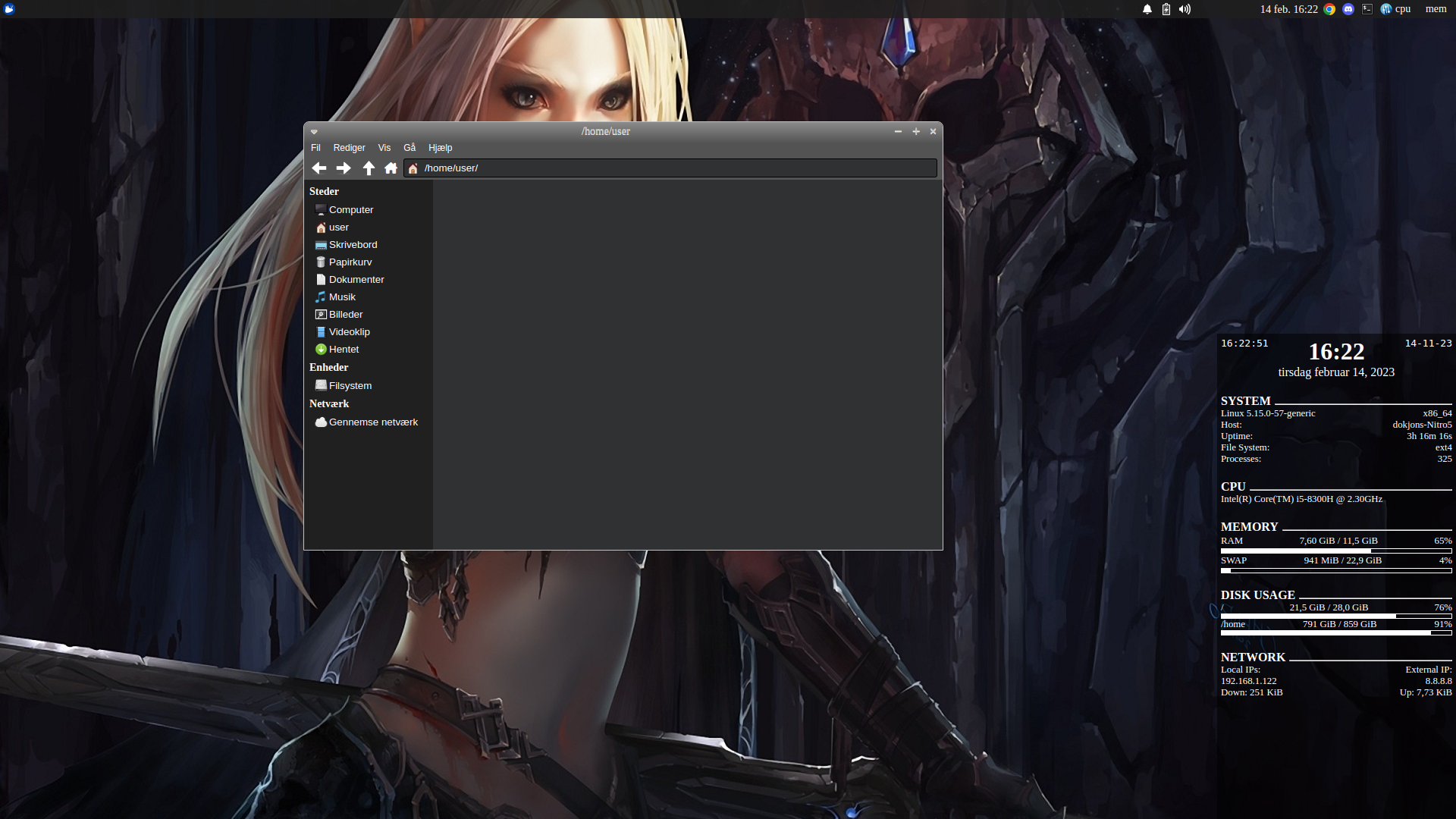Viewport: 1456px width, 819px height.
Task: Close the /home/user window
Action: pos(934,131)
